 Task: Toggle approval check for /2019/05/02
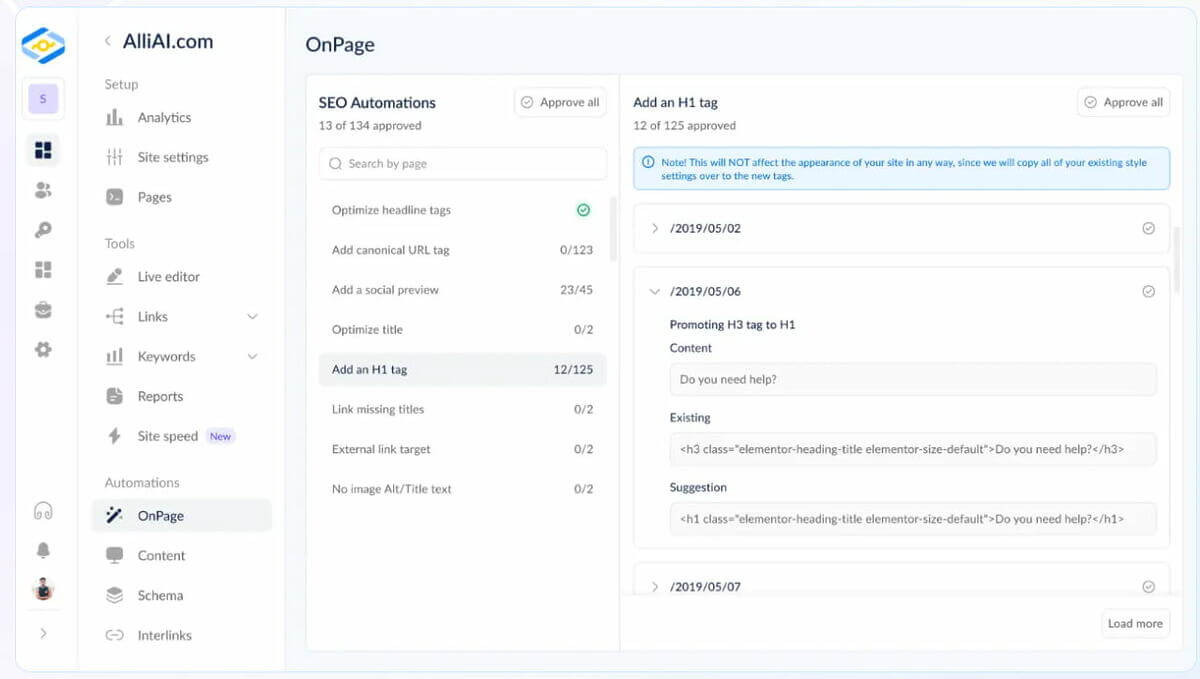coord(1148,228)
